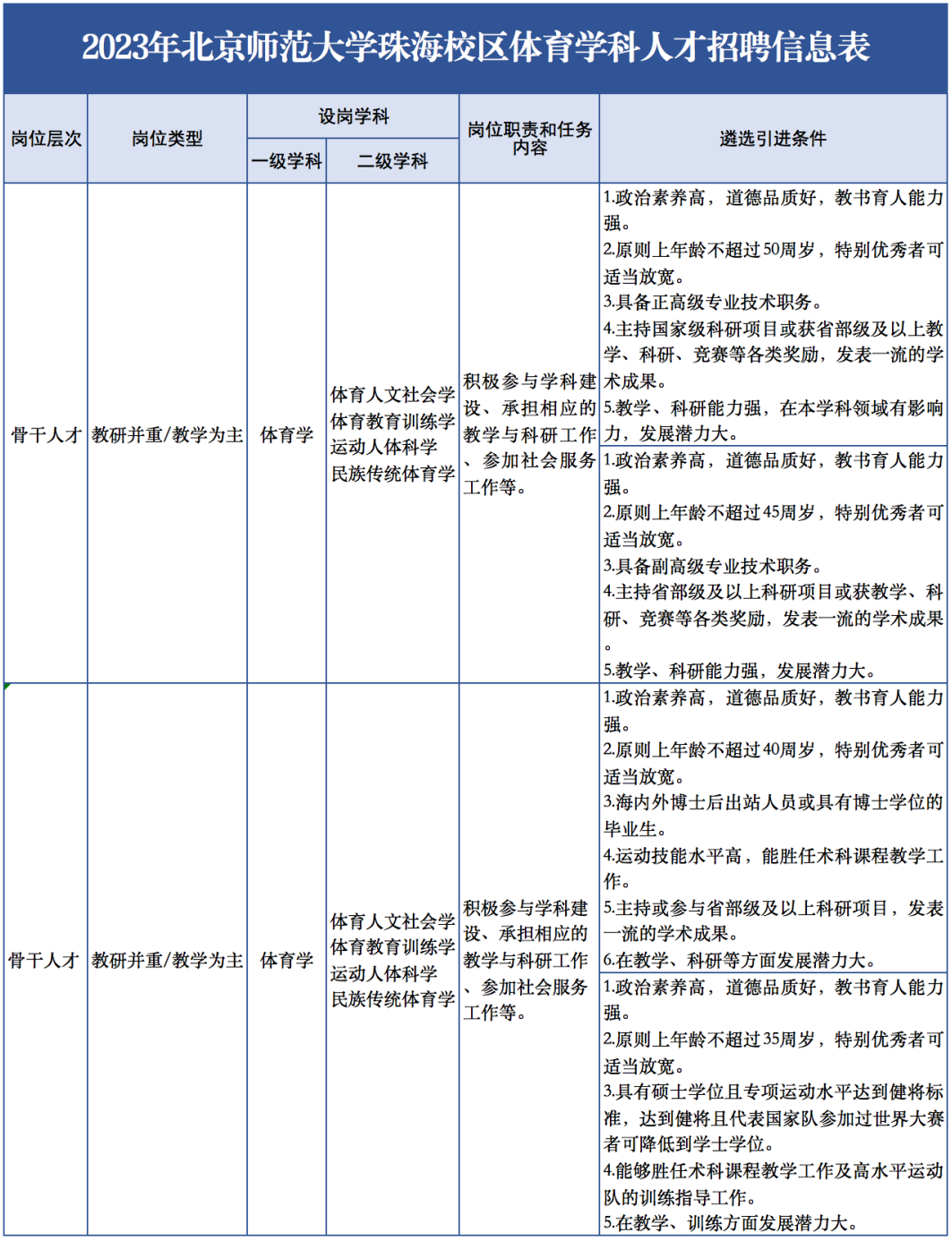Screen dimensions: 952x1241
Task: Click the line 3.具备副高级专业技术职务。
Action: (x=713, y=566)
